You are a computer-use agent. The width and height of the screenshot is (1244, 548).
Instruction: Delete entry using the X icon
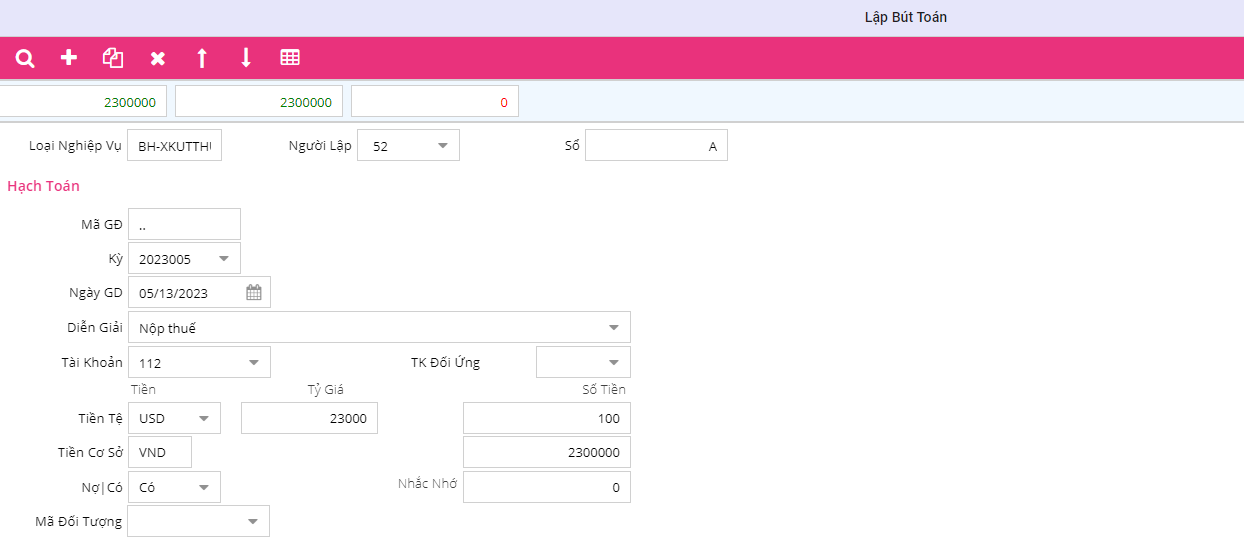158,59
